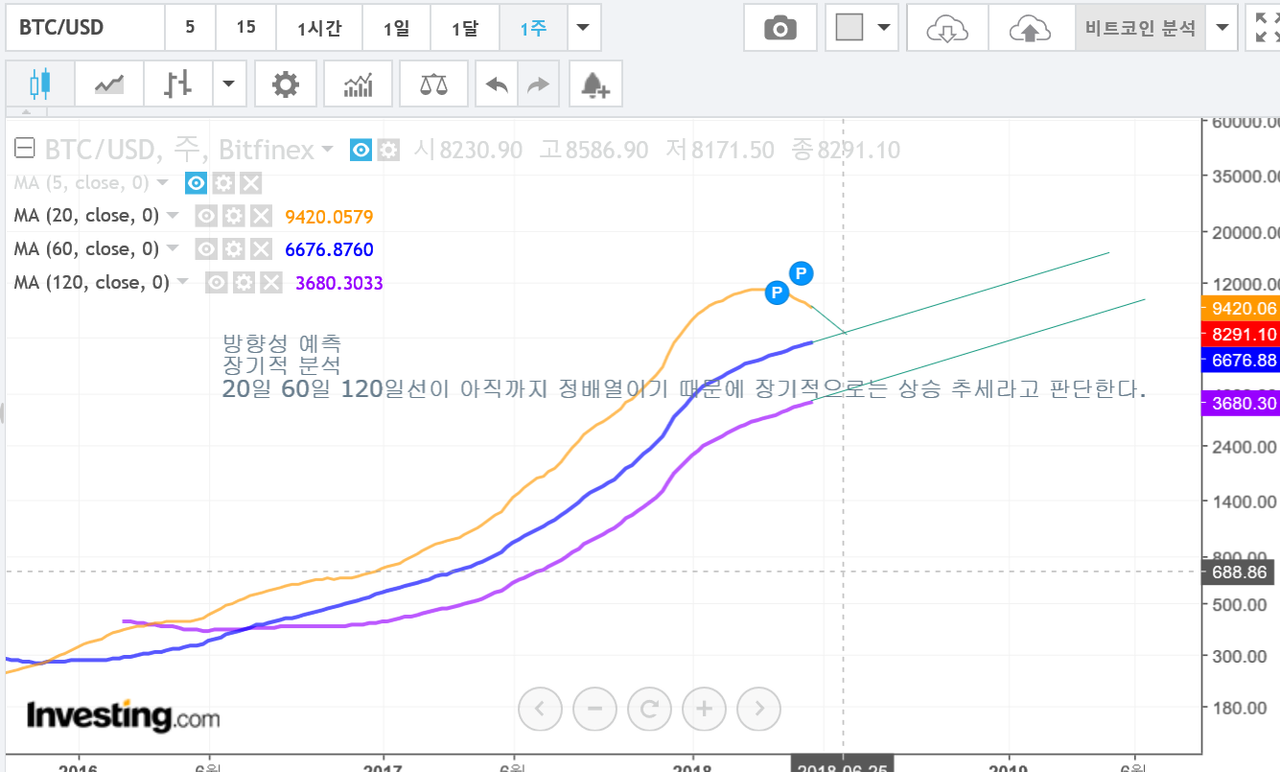The image size is (1280, 772).
Task: Switch to the 15 minute timeframe
Action: pyautogui.click(x=246, y=28)
